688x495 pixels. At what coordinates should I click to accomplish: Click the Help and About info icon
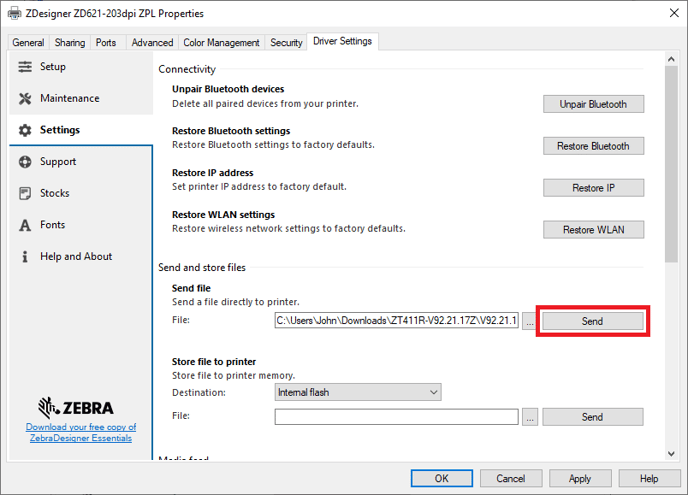click(x=25, y=256)
